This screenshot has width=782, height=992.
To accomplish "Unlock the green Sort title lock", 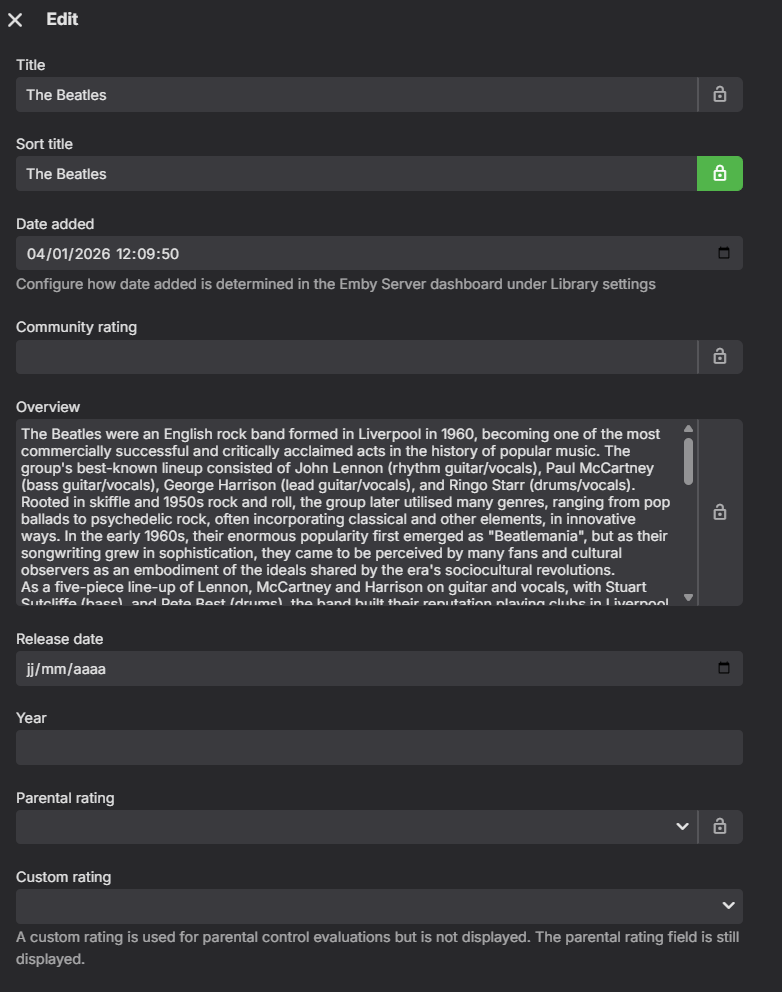I will 719,174.
